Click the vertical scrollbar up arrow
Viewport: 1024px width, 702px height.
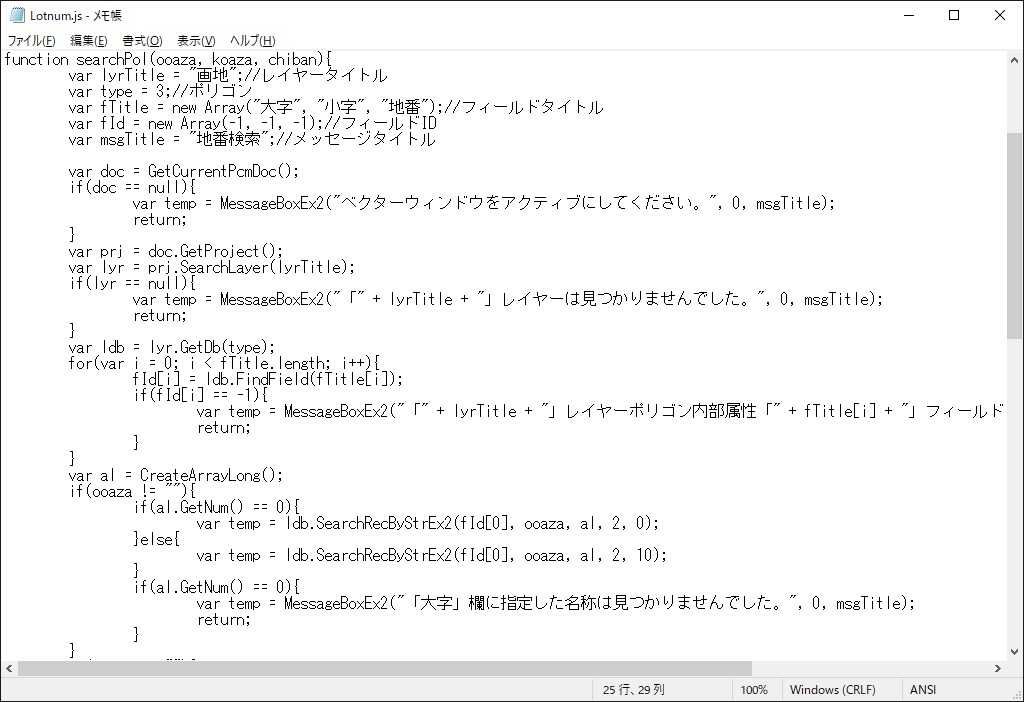(x=1014, y=60)
